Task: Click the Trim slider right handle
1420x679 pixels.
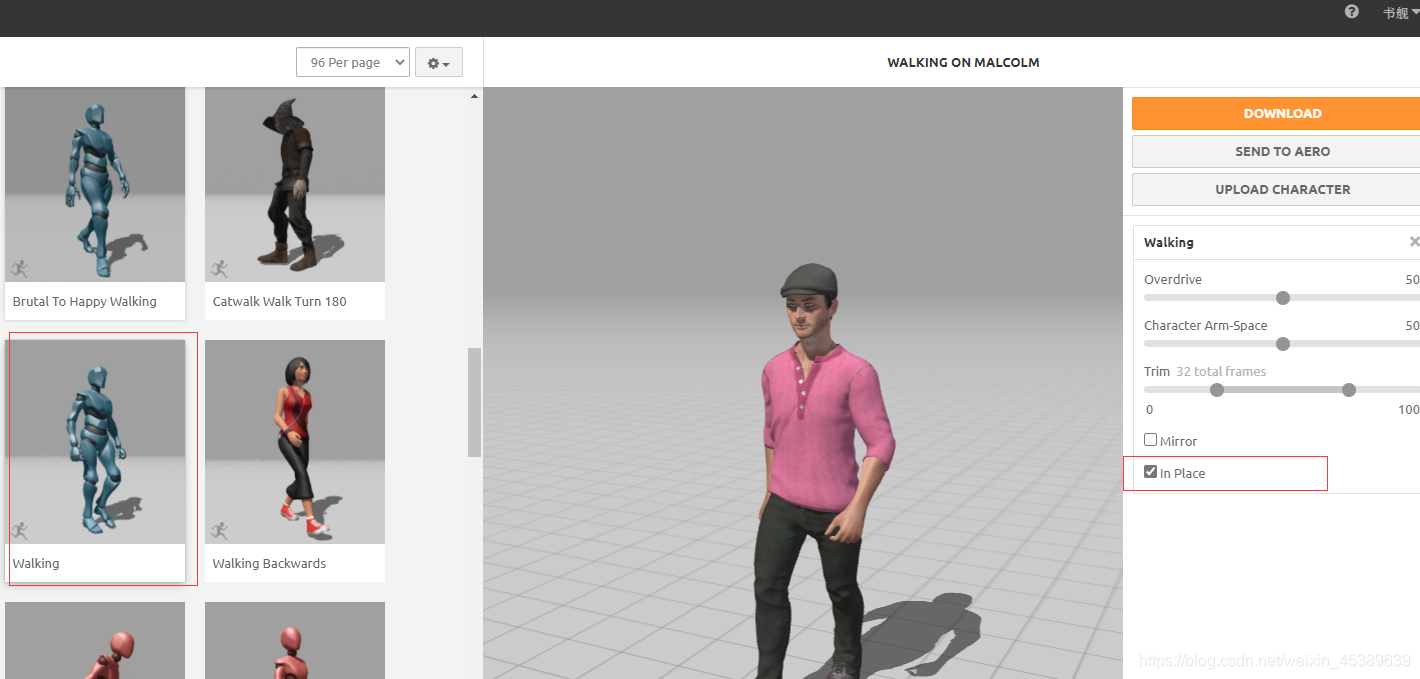Action: tap(1349, 390)
